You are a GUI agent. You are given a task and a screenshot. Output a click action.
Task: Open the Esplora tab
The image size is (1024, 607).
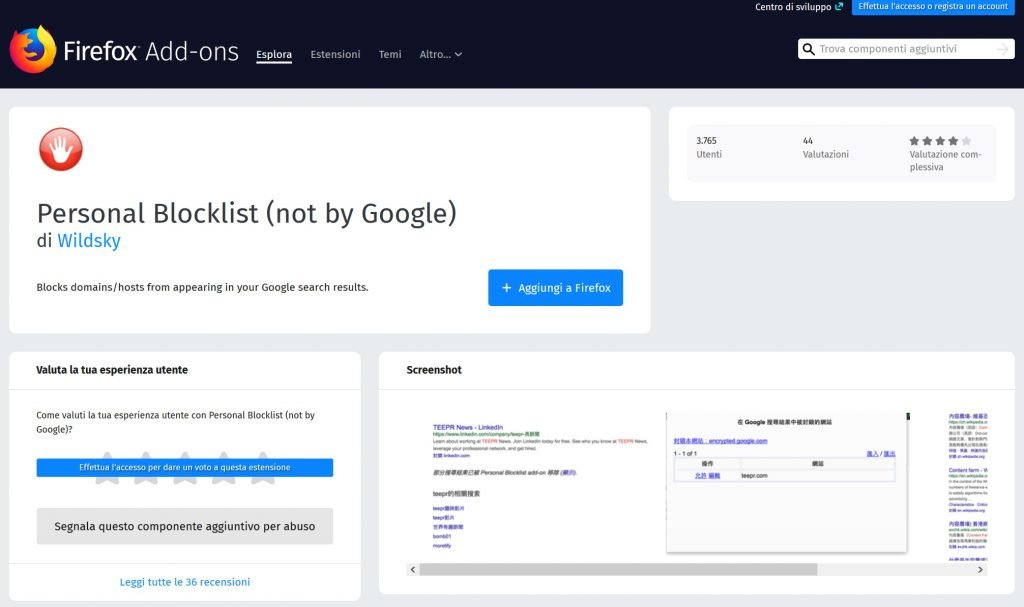pos(274,54)
